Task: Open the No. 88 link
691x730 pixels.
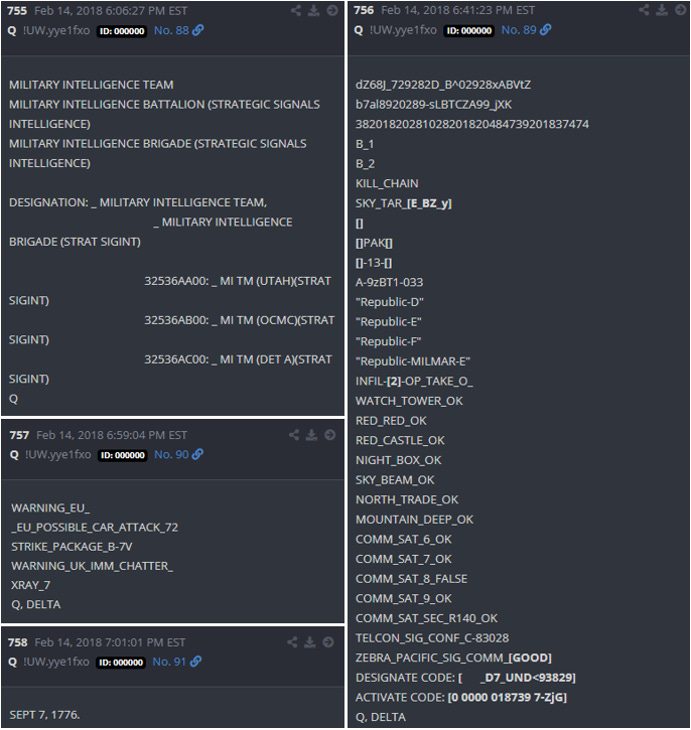Action: pyautogui.click(x=171, y=30)
